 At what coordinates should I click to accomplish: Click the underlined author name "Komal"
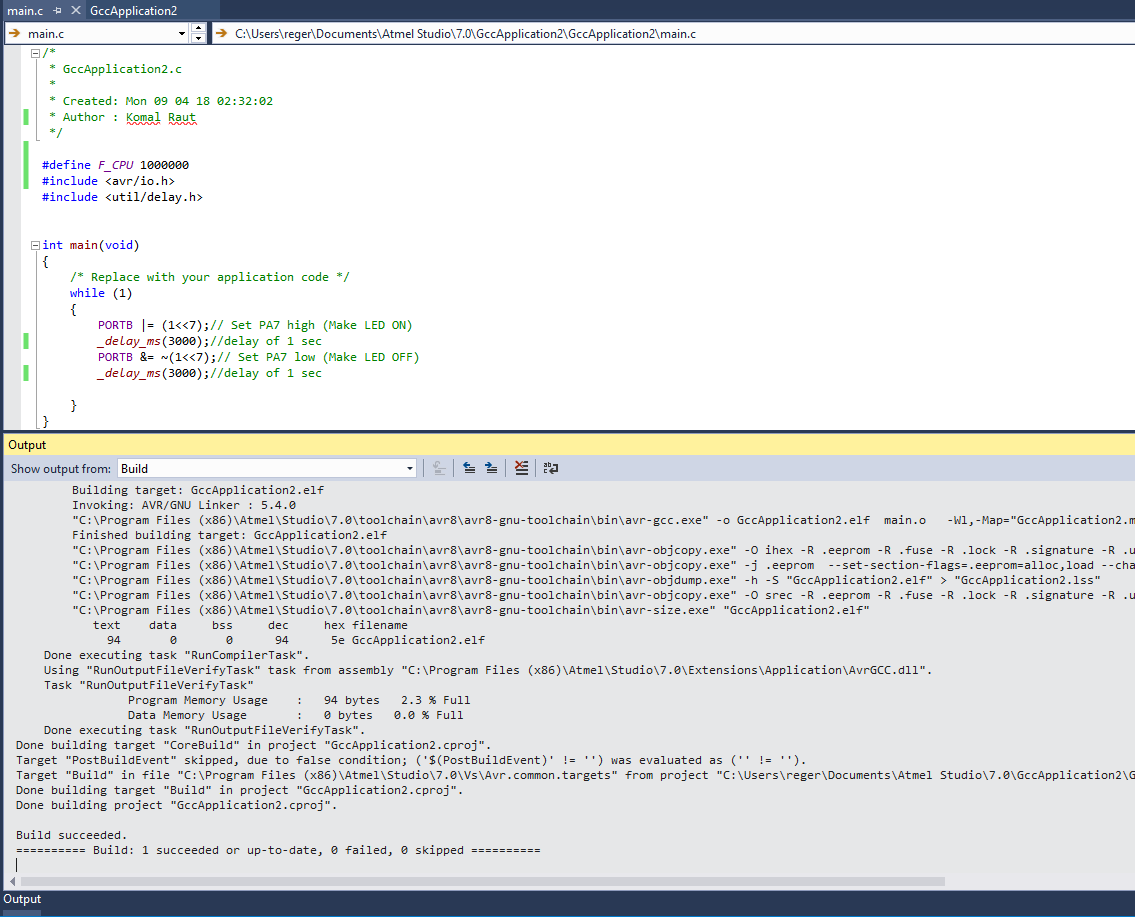(x=143, y=117)
